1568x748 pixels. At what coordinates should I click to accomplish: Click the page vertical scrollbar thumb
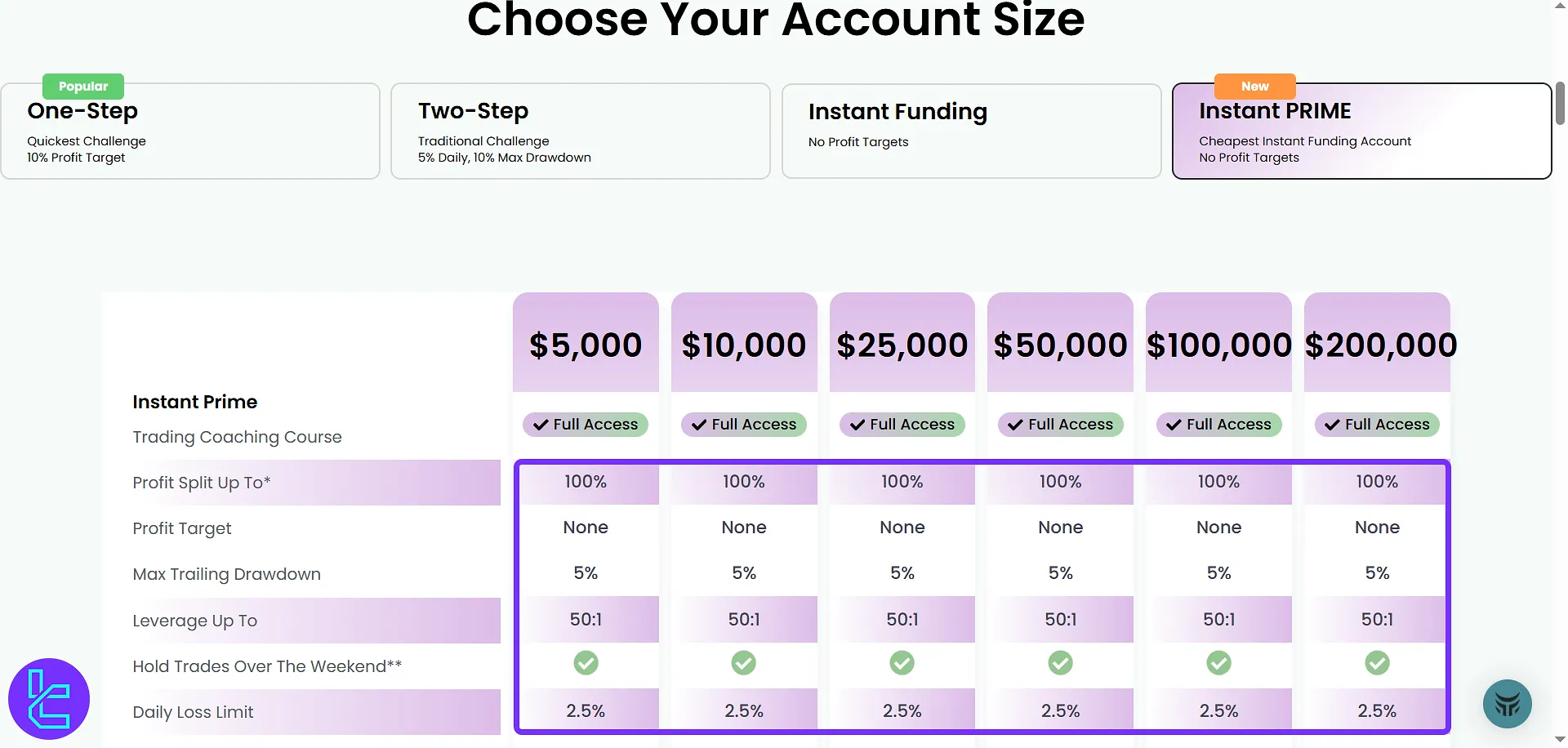pos(1560,103)
